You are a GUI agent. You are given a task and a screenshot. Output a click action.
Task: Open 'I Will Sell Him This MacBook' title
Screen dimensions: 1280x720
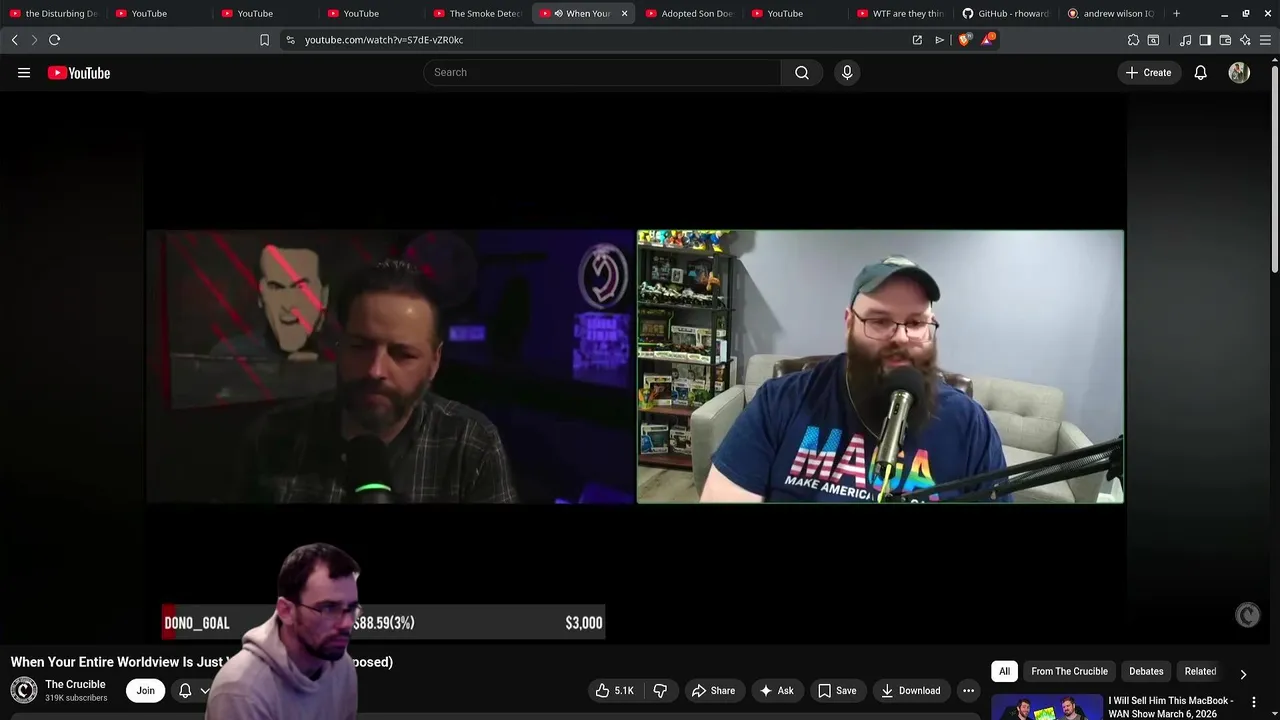[x=1170, y=707]
